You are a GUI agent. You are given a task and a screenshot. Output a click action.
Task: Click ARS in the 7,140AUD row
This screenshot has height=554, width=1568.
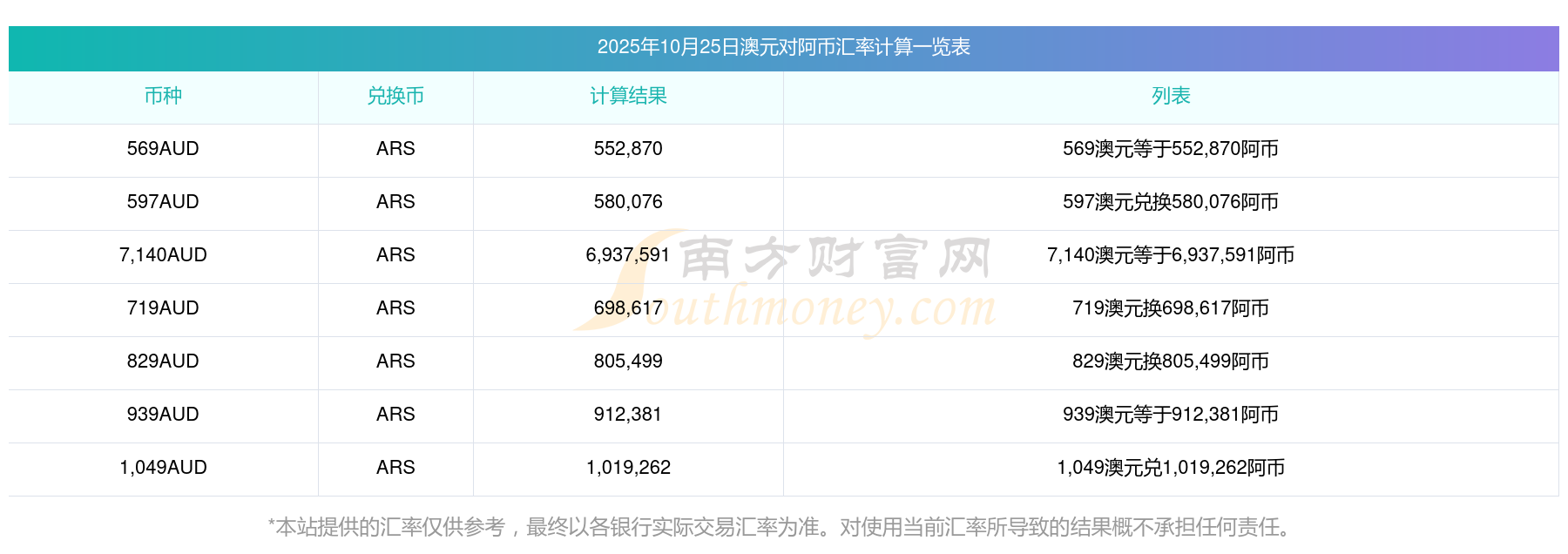pyautogui.click(x=395, y=255)
